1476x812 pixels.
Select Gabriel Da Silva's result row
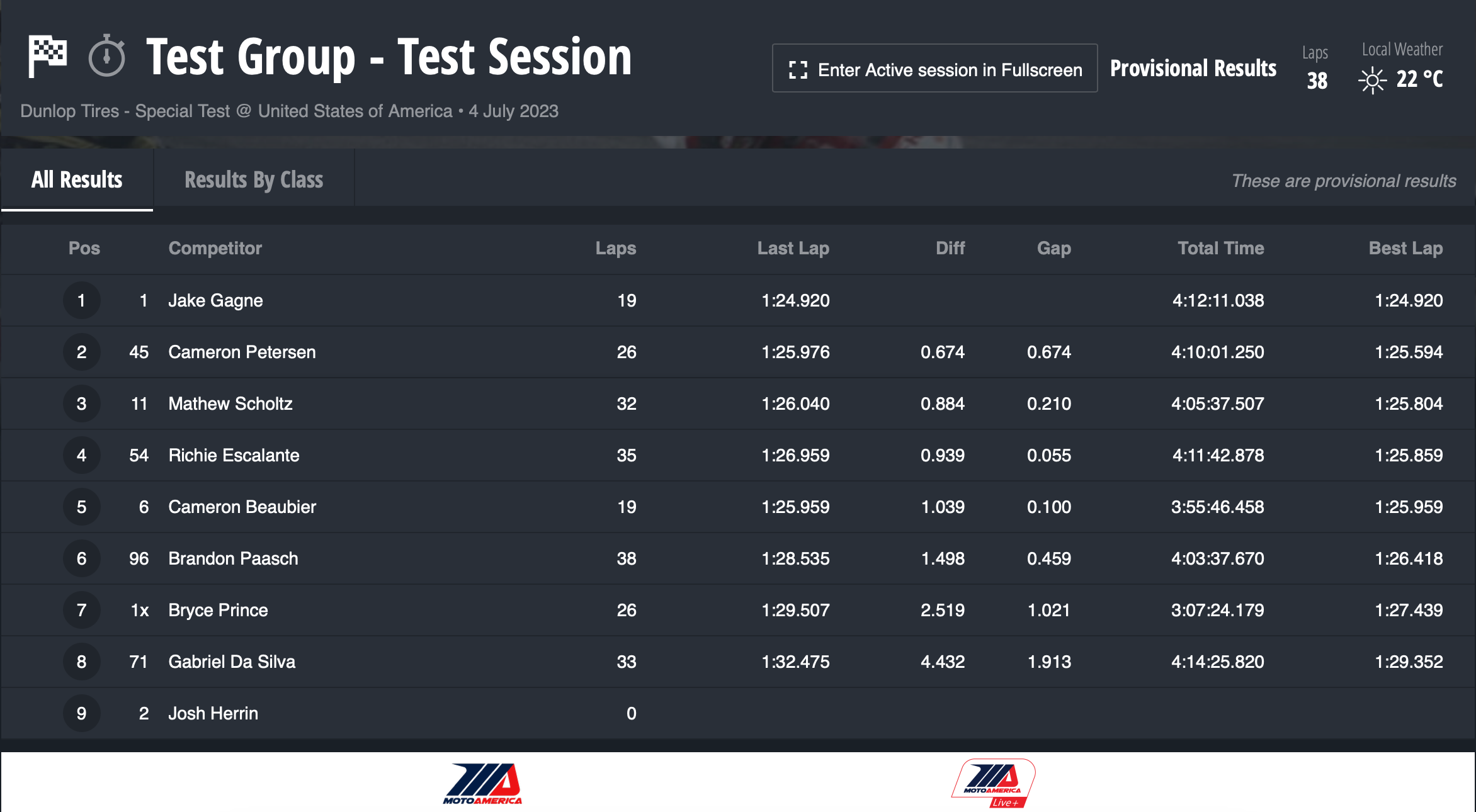pos(737,662)
